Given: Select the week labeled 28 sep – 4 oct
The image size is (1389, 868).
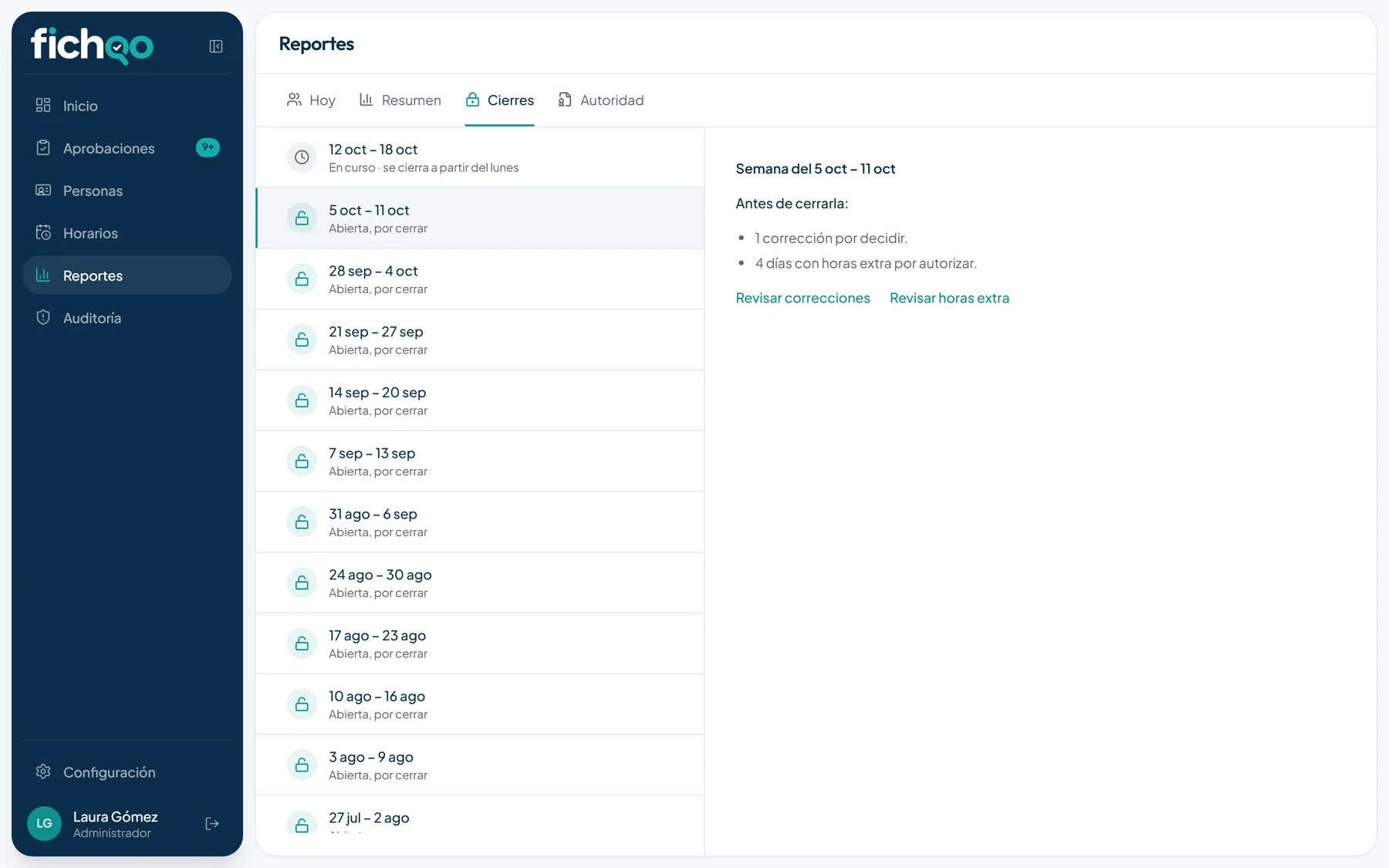Looking at the screenshot, I should (x=480, y=279).
